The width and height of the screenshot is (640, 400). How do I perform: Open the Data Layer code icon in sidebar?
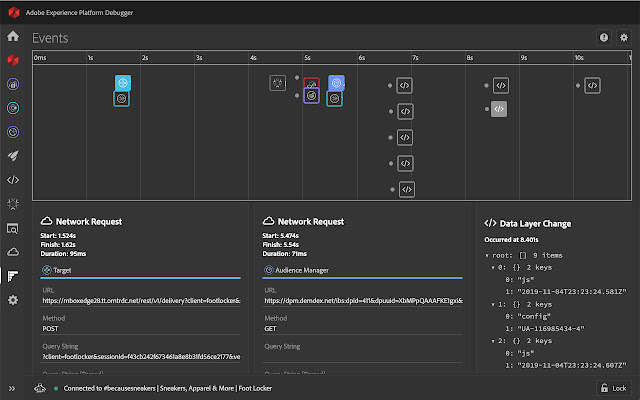(x=13, y=180)
